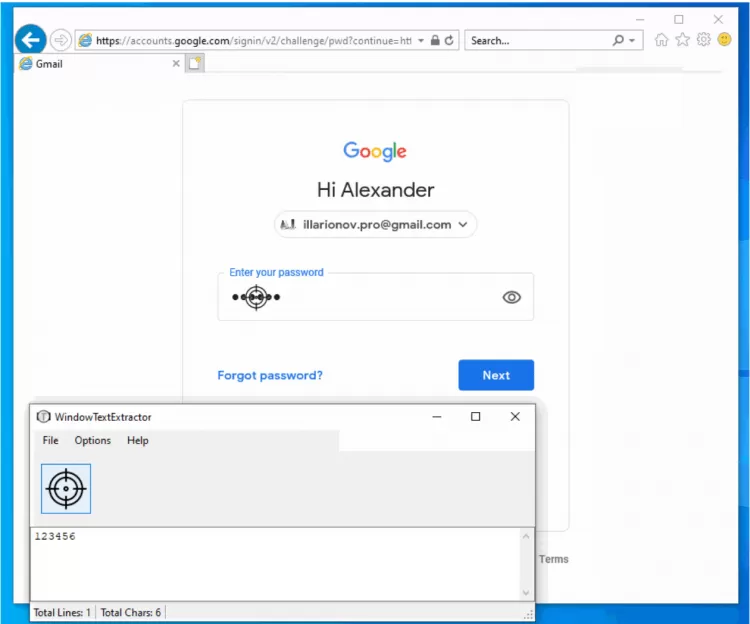Open Favorites star icon
This screenshot has height=624, width=750.
682,40
